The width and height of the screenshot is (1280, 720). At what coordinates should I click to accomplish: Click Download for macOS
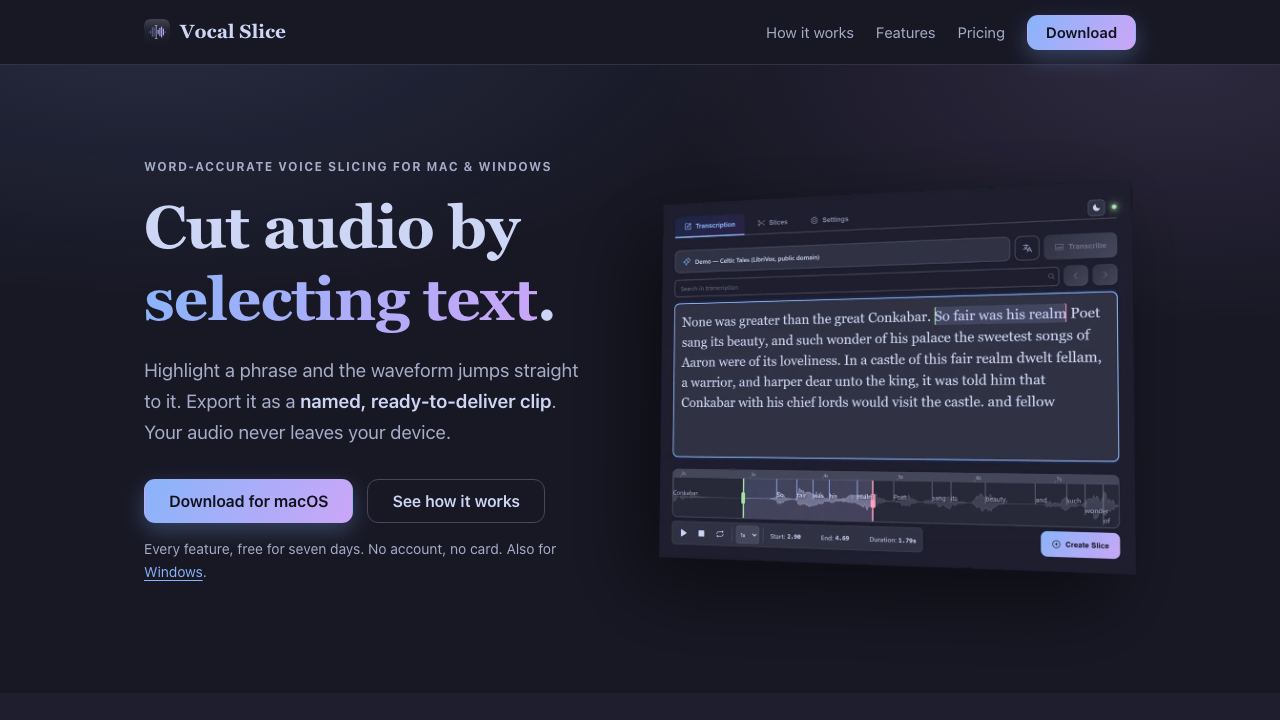tap(248, 501)
